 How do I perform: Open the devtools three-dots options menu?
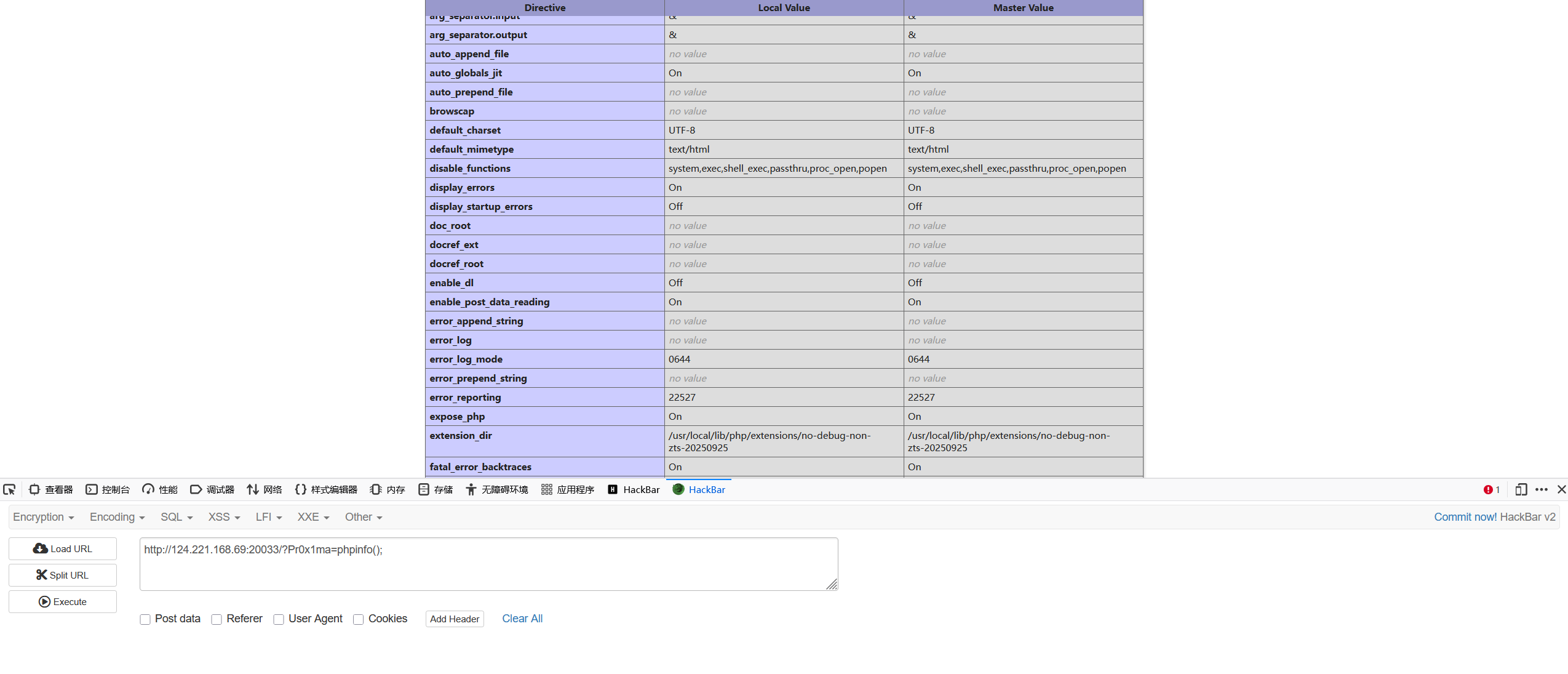(1541, 489)
